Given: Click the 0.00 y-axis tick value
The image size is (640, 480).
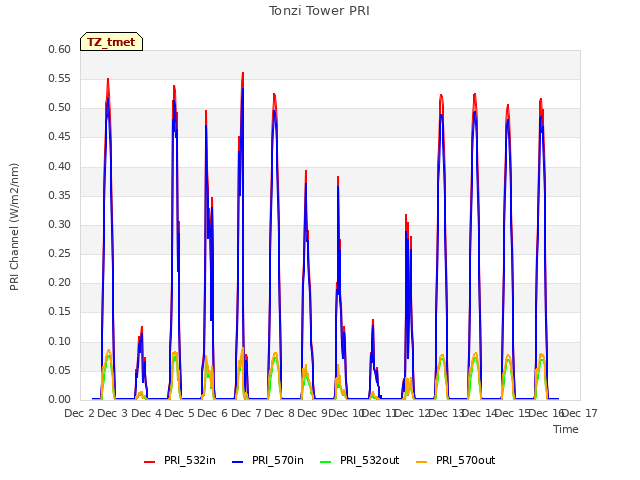Looking at the screenshot, I should [x=60, y=400].
